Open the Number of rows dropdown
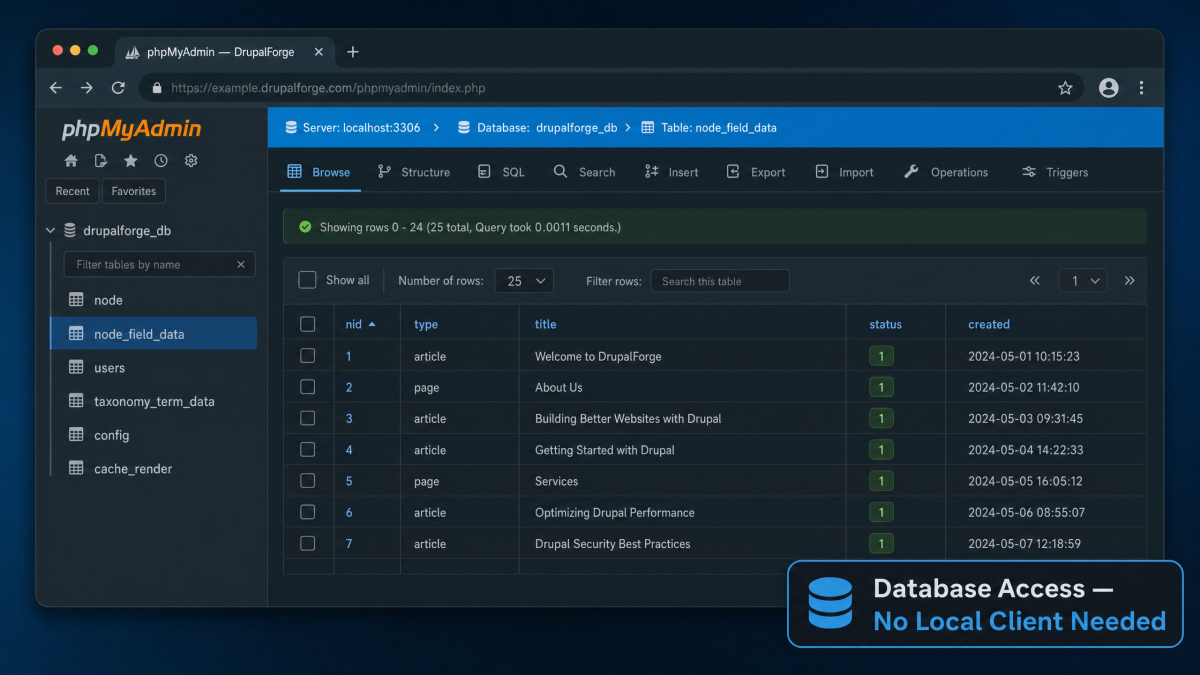The height and width of the screenshot is (675, 1200). (x=524, y=281)
